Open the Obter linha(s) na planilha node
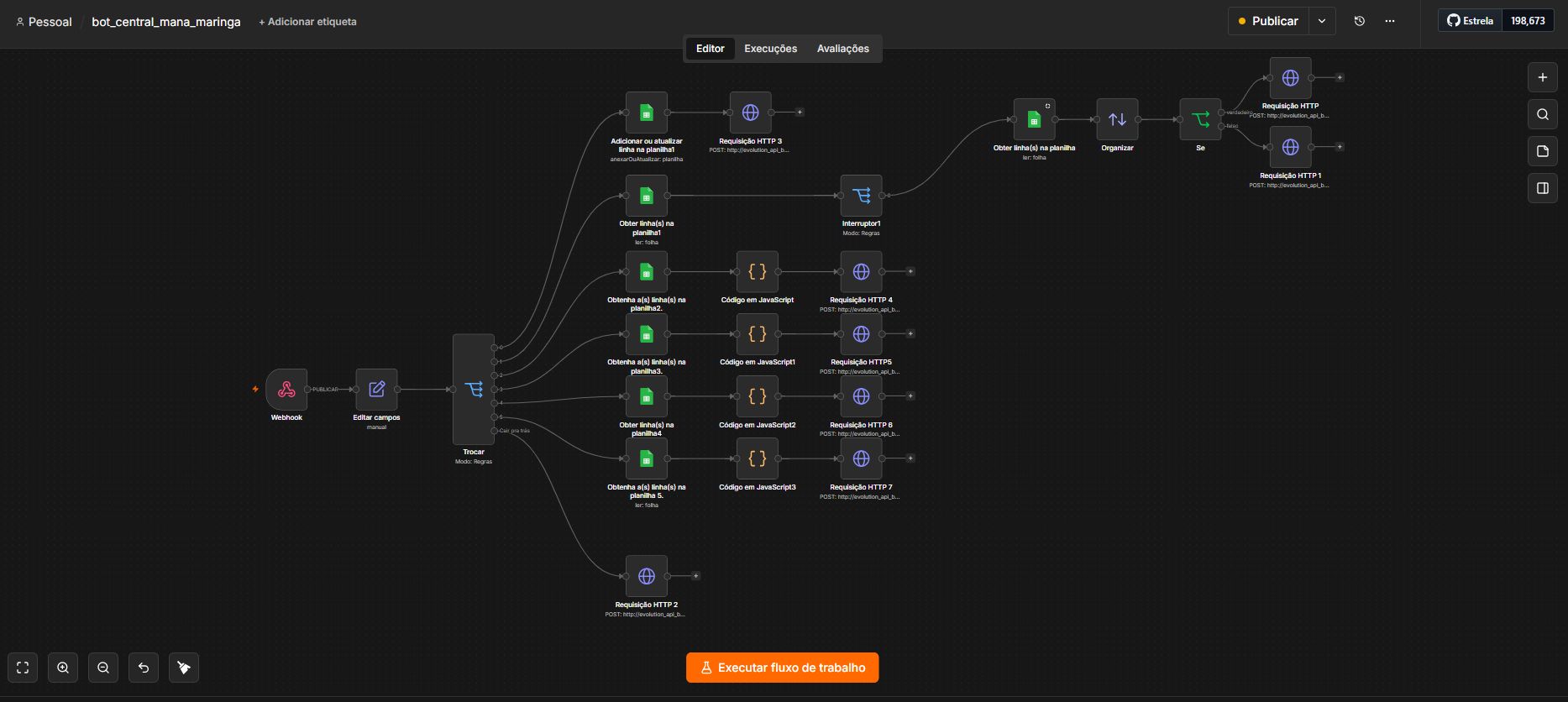1568x702 pixels. 1034,119
